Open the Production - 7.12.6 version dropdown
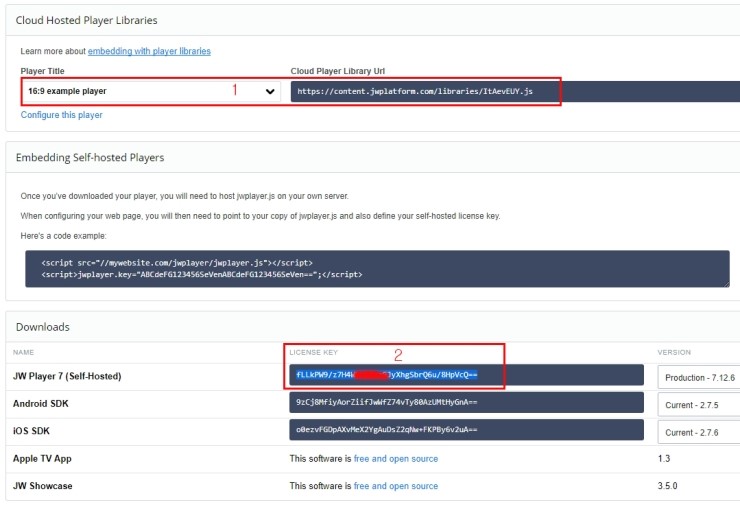740x509 pixels. click(x=698, y=377)
